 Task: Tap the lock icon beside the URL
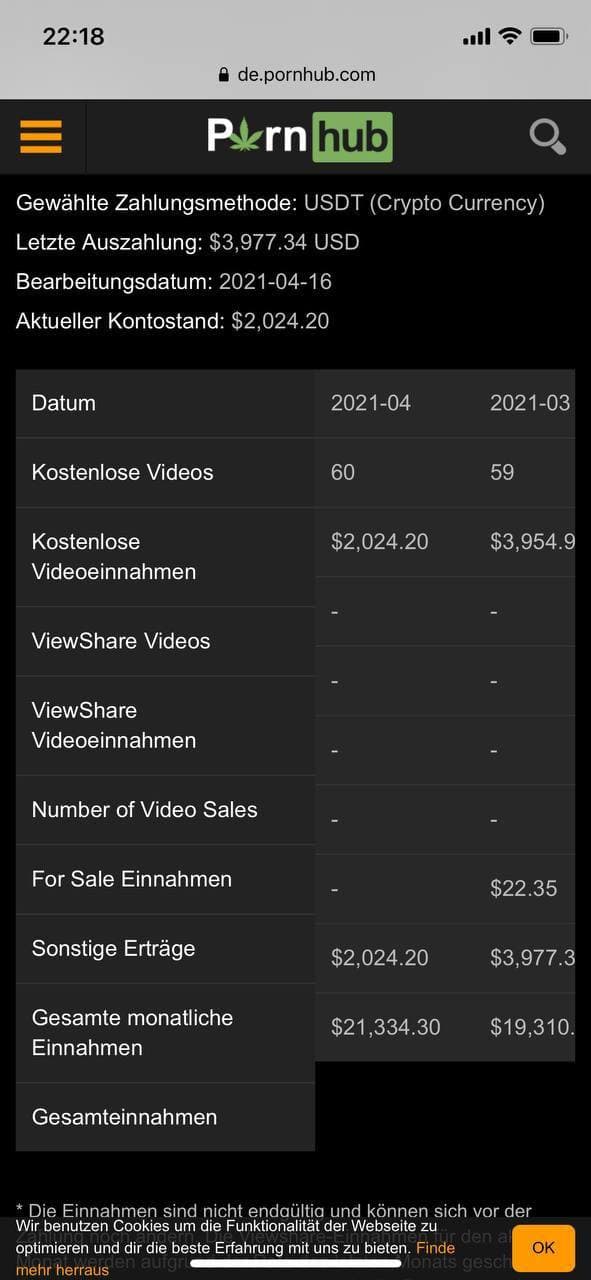[x=224, y=75]
